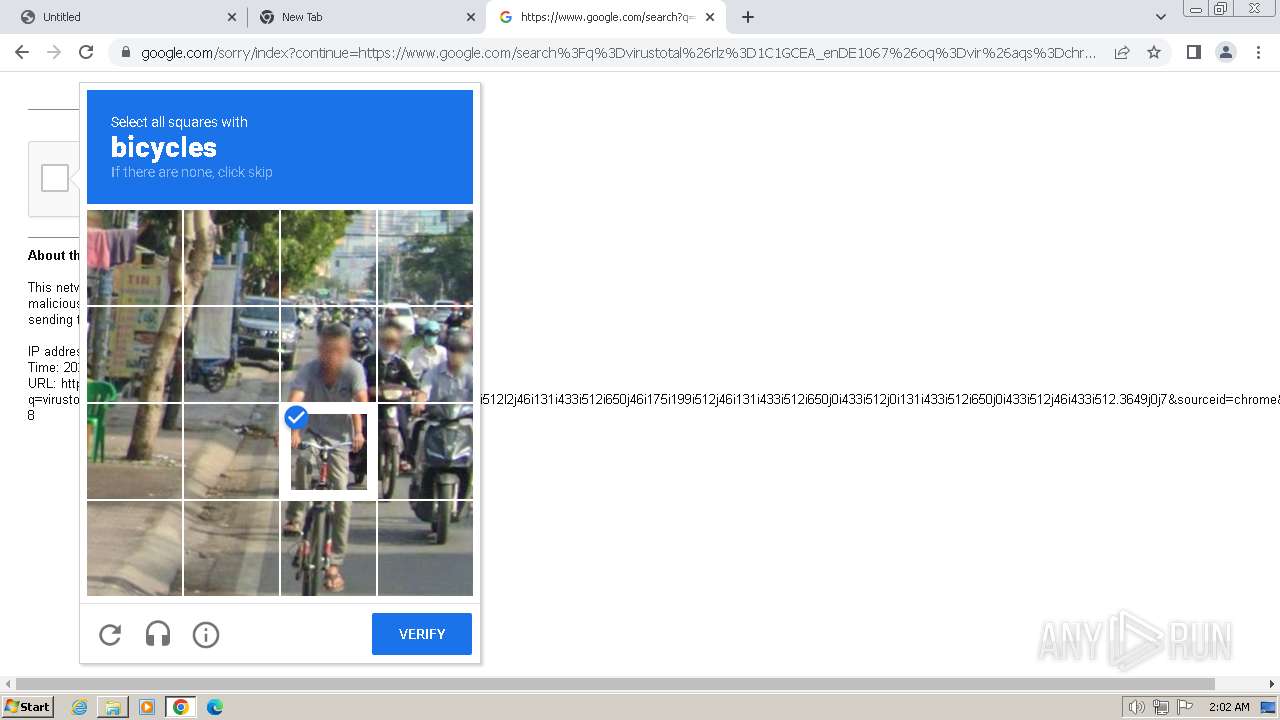This screenshot has height=720, width=1280.
Task: Open the Chrome three-dot menu
Action: 1258,52
